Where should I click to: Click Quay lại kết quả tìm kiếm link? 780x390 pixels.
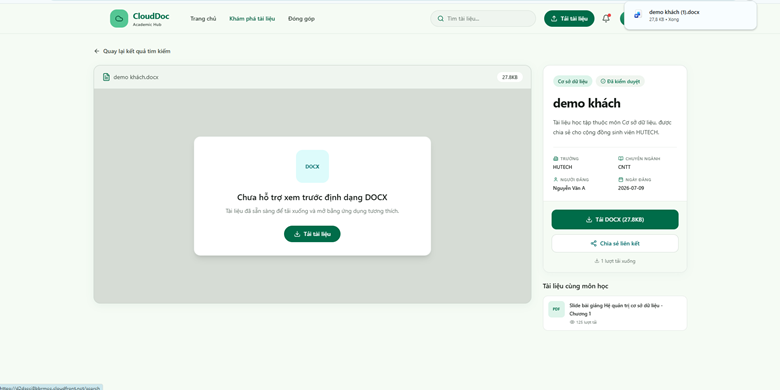point(132,51)
